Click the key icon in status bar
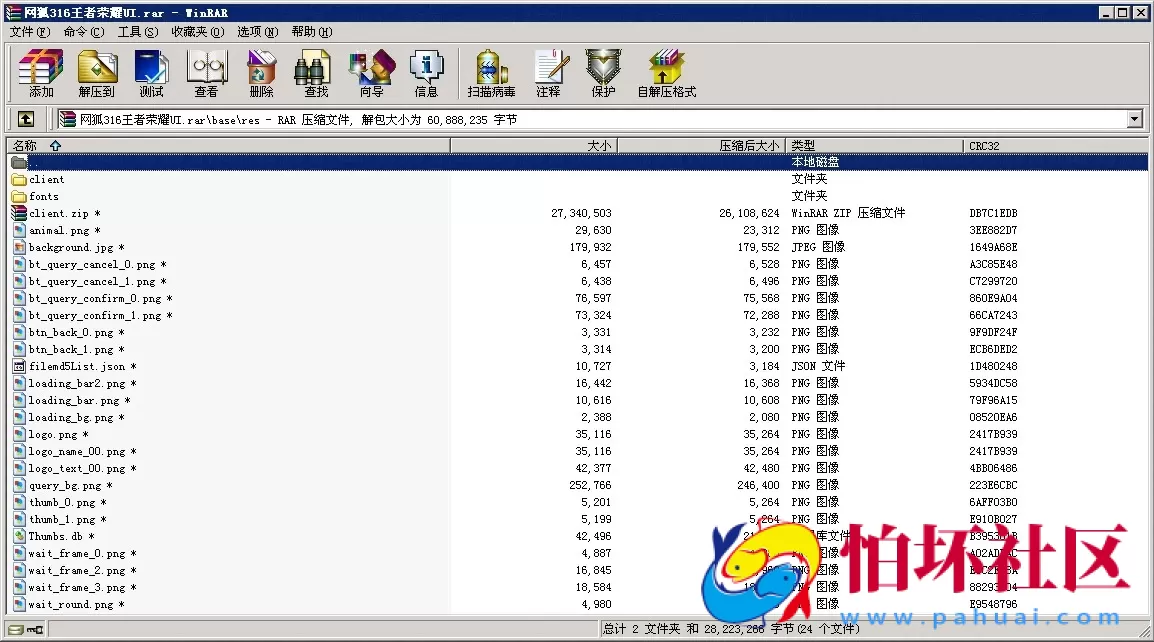The image size is (1154, 642). click(35, 628)
